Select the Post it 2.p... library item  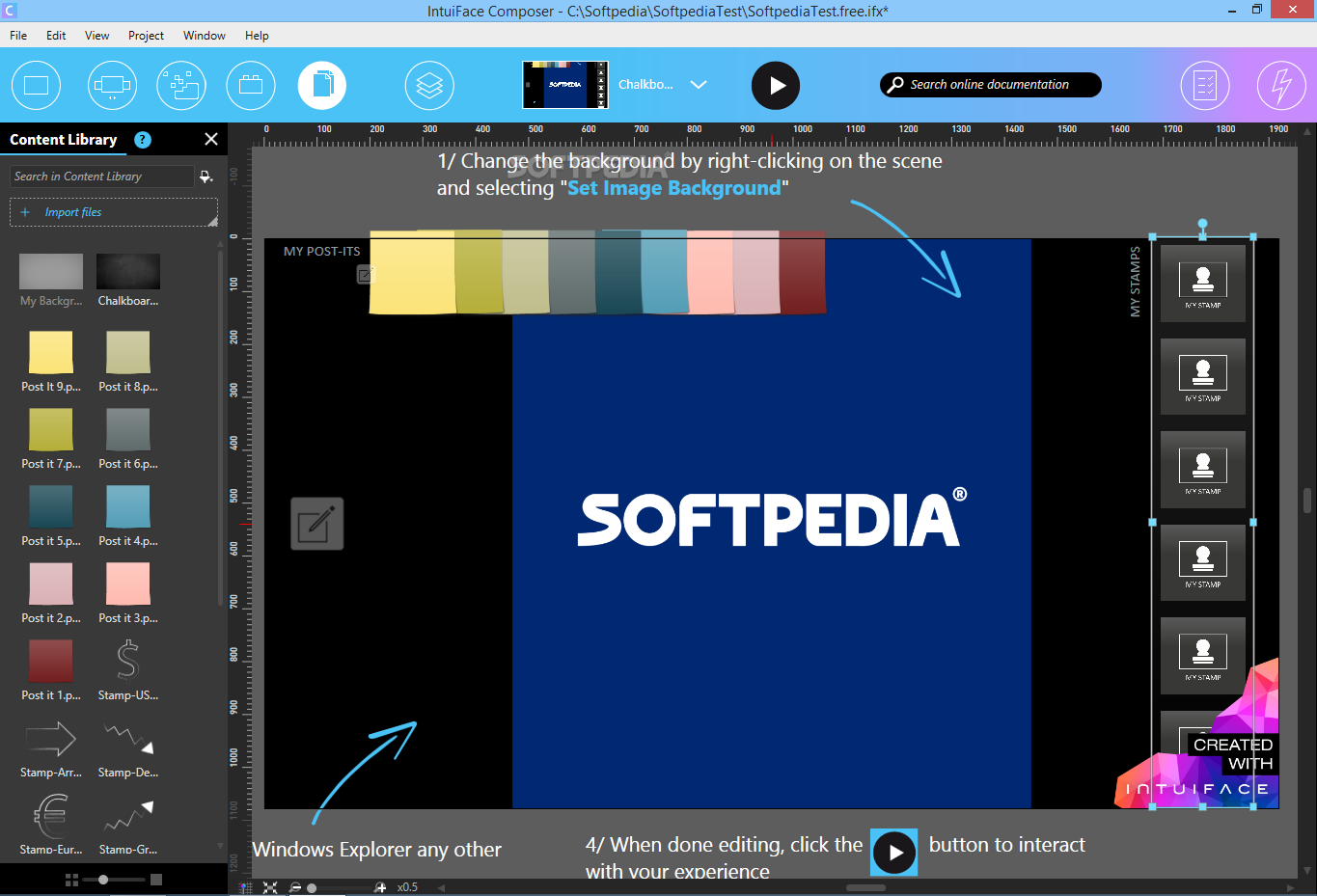pyautogui.click(x=51, y=592)
